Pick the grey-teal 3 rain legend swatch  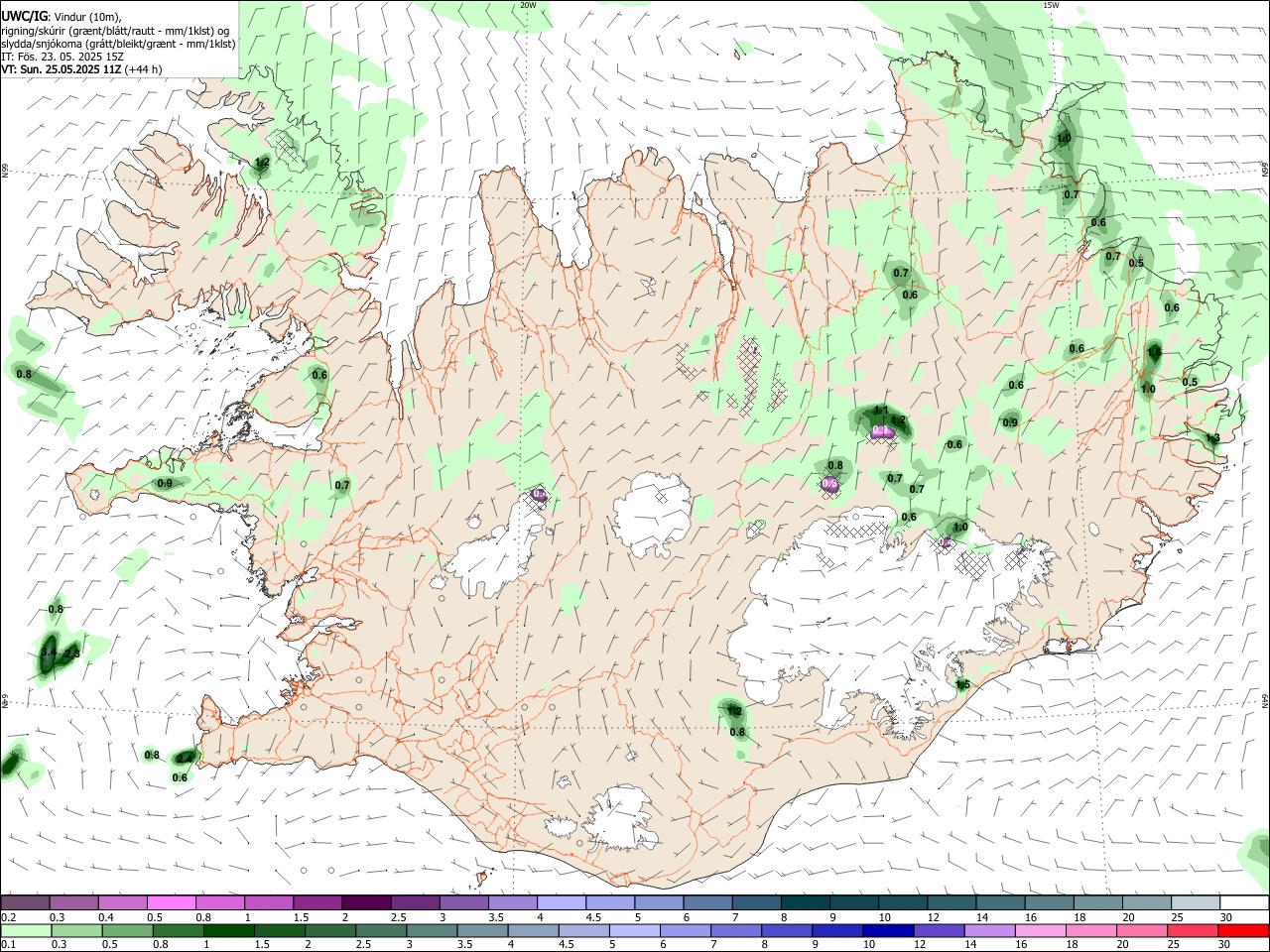click(432, 930)
